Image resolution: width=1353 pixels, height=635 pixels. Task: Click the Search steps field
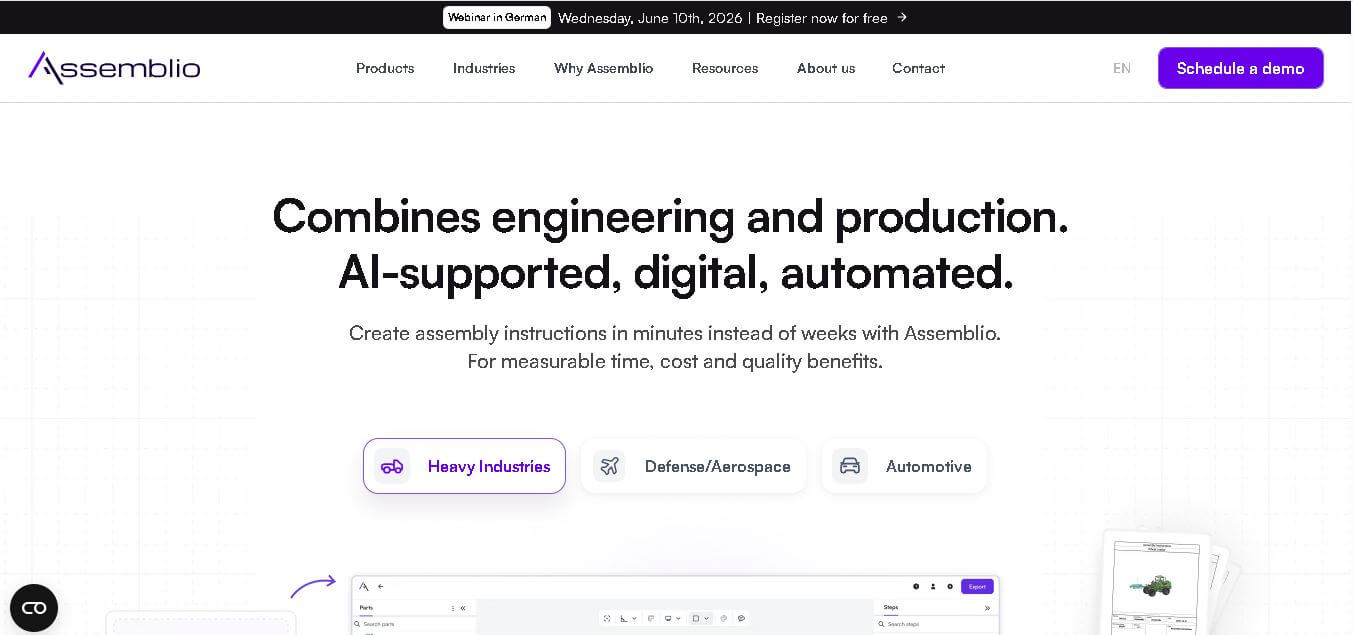coord(938,624)
